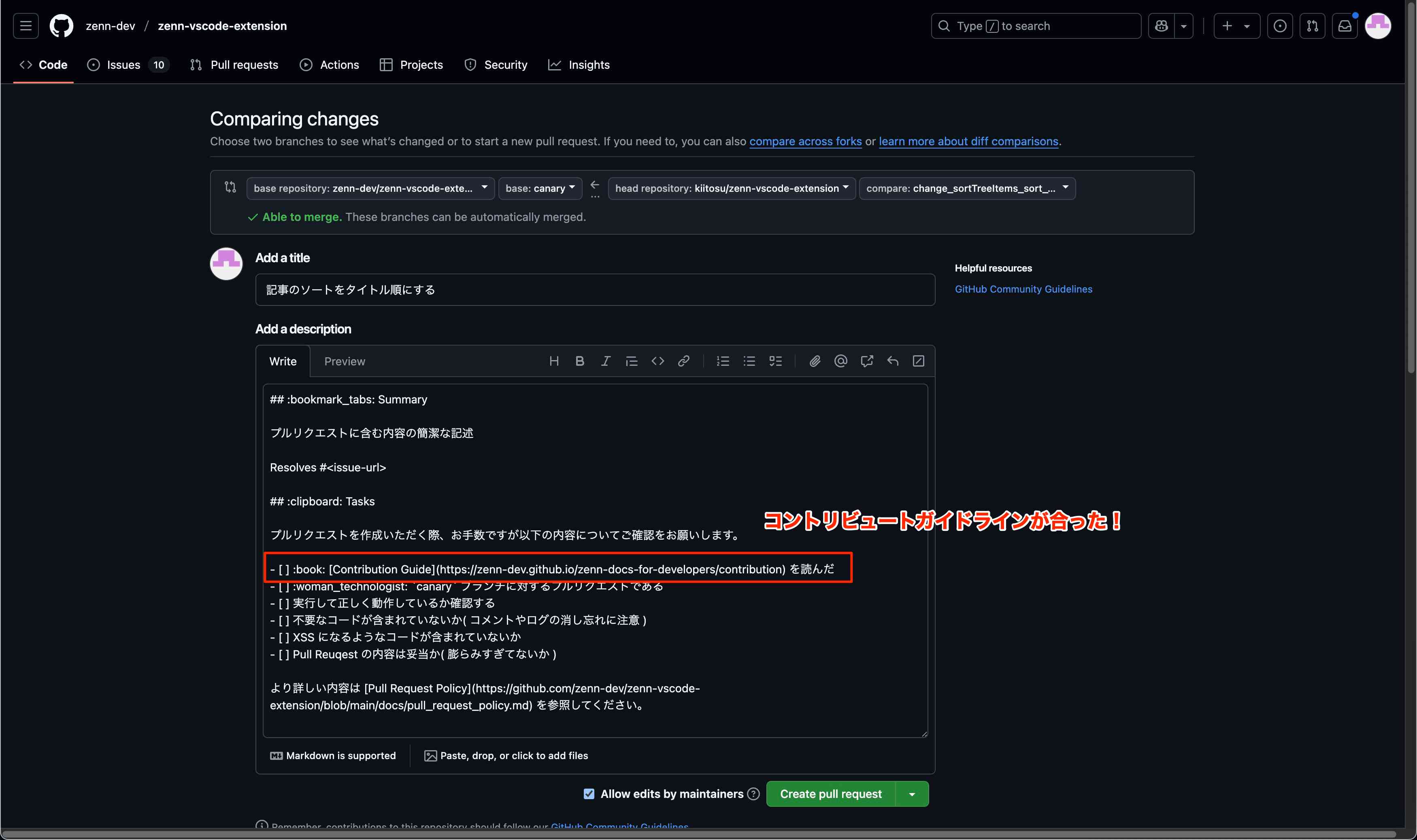Uncheck Allow edits by maintainers
The height and width of the screenshot is (840, 1417).
pos(589,793)
